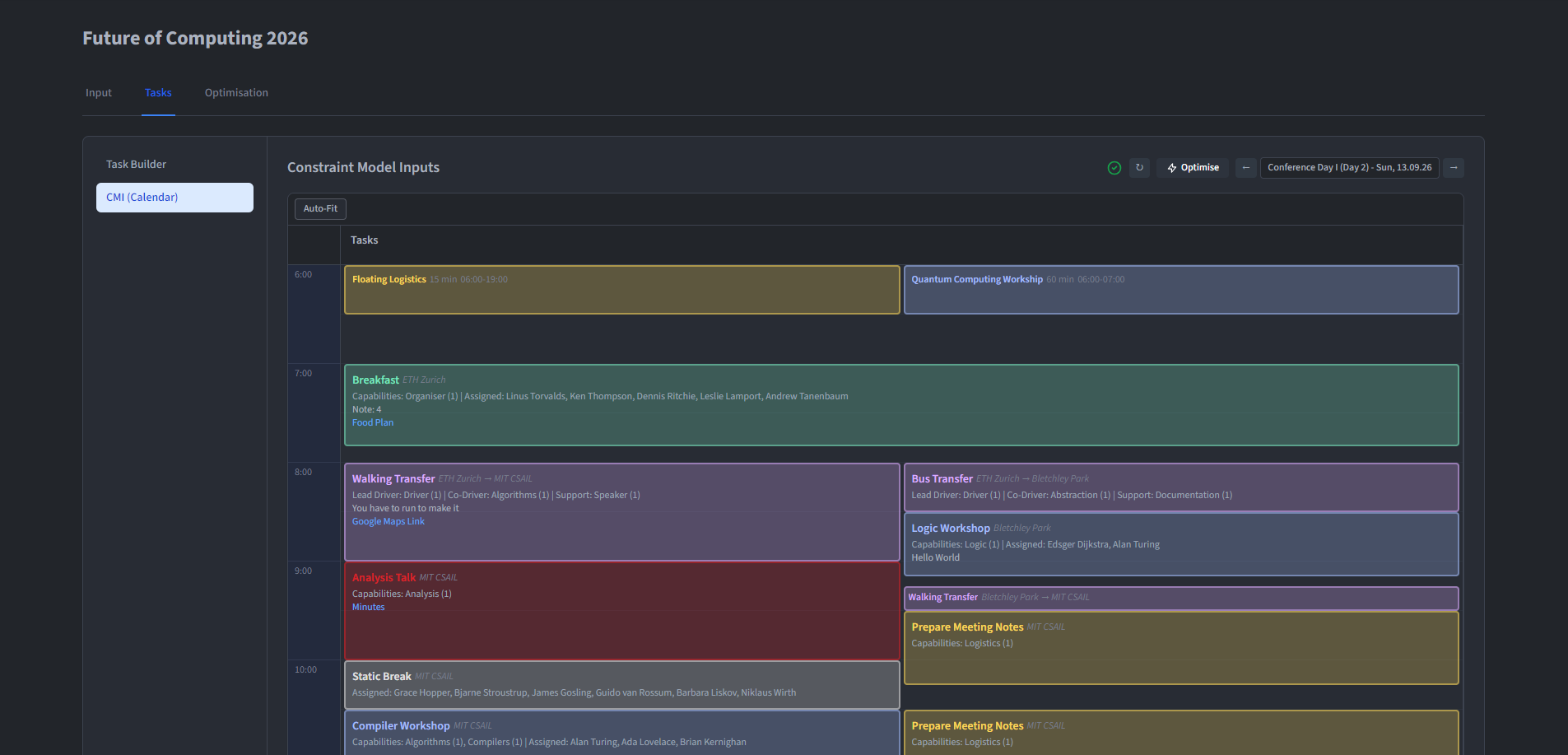The height and width of the screenshot is (755, 1568).
Task: Select the Quantum Computing Workship card
Action: (x=1181, y=290)
